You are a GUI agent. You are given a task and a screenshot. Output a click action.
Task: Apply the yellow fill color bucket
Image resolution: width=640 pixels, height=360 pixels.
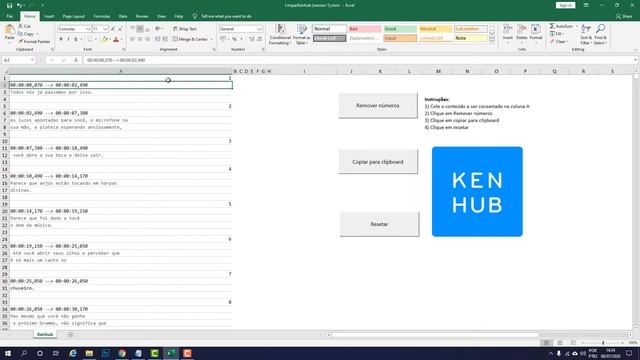pos(104,39)
